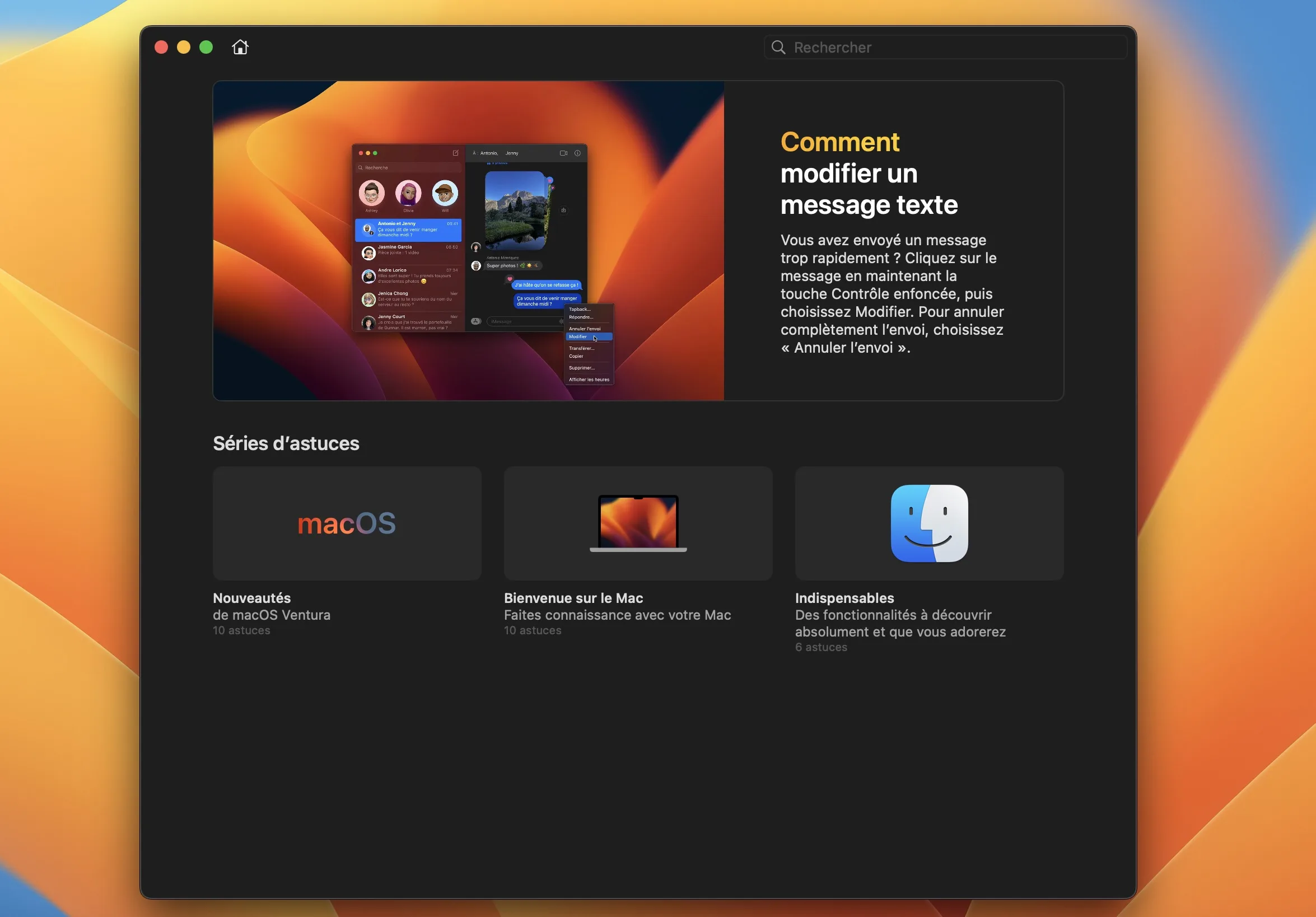This screenshot has height=917, width=1316.
Task: Click the video call icon in the Messages preview
Action: 563,153
